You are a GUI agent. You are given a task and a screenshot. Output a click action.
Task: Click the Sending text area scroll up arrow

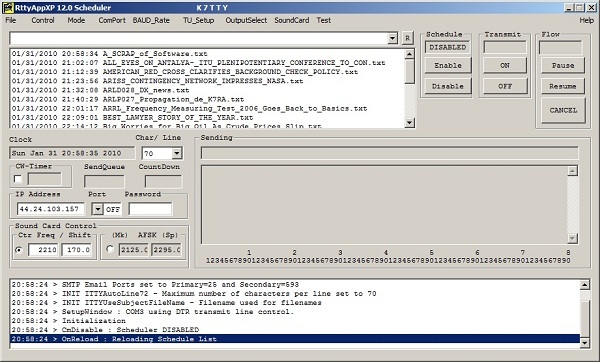(x=572, y=171)
